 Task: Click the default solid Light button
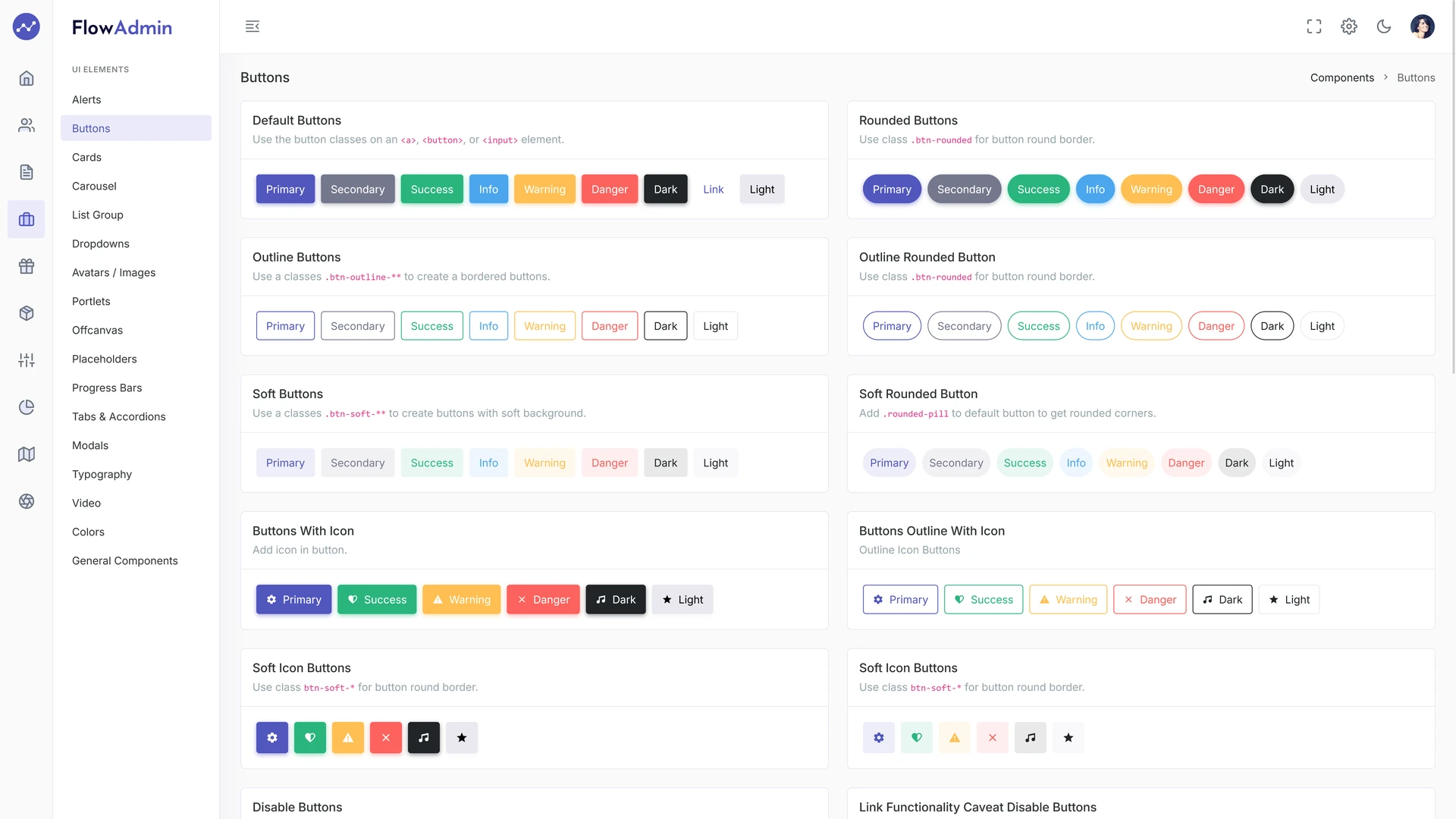coord(762,189)
